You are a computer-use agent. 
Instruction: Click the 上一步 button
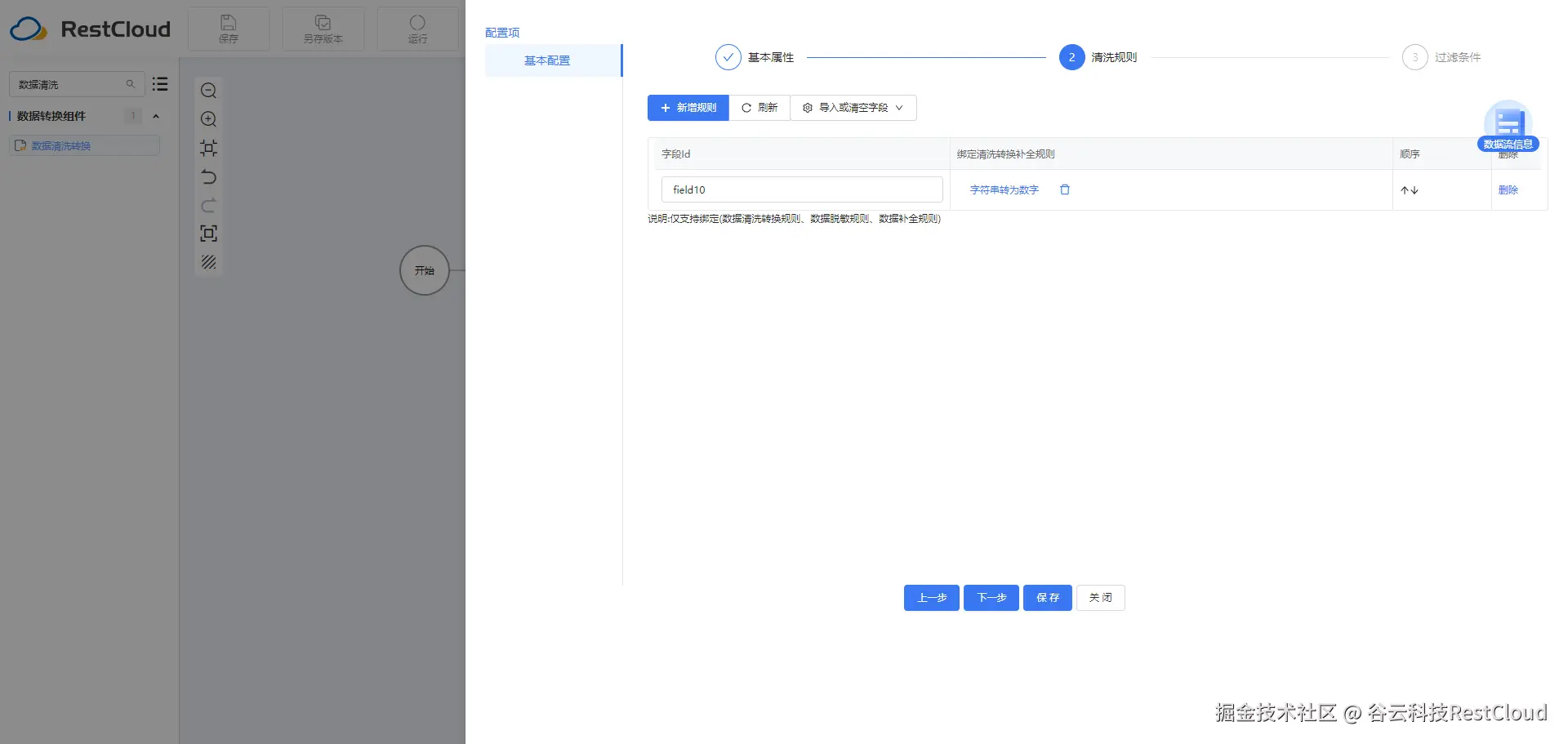pyautogui.click(x=932, y=598)
